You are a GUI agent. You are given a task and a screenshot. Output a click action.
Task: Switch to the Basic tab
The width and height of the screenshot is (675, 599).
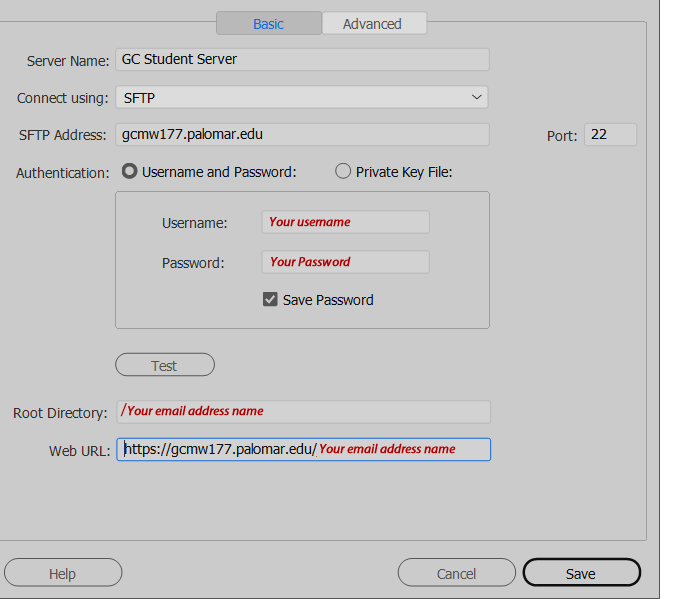tap(269, 23)
